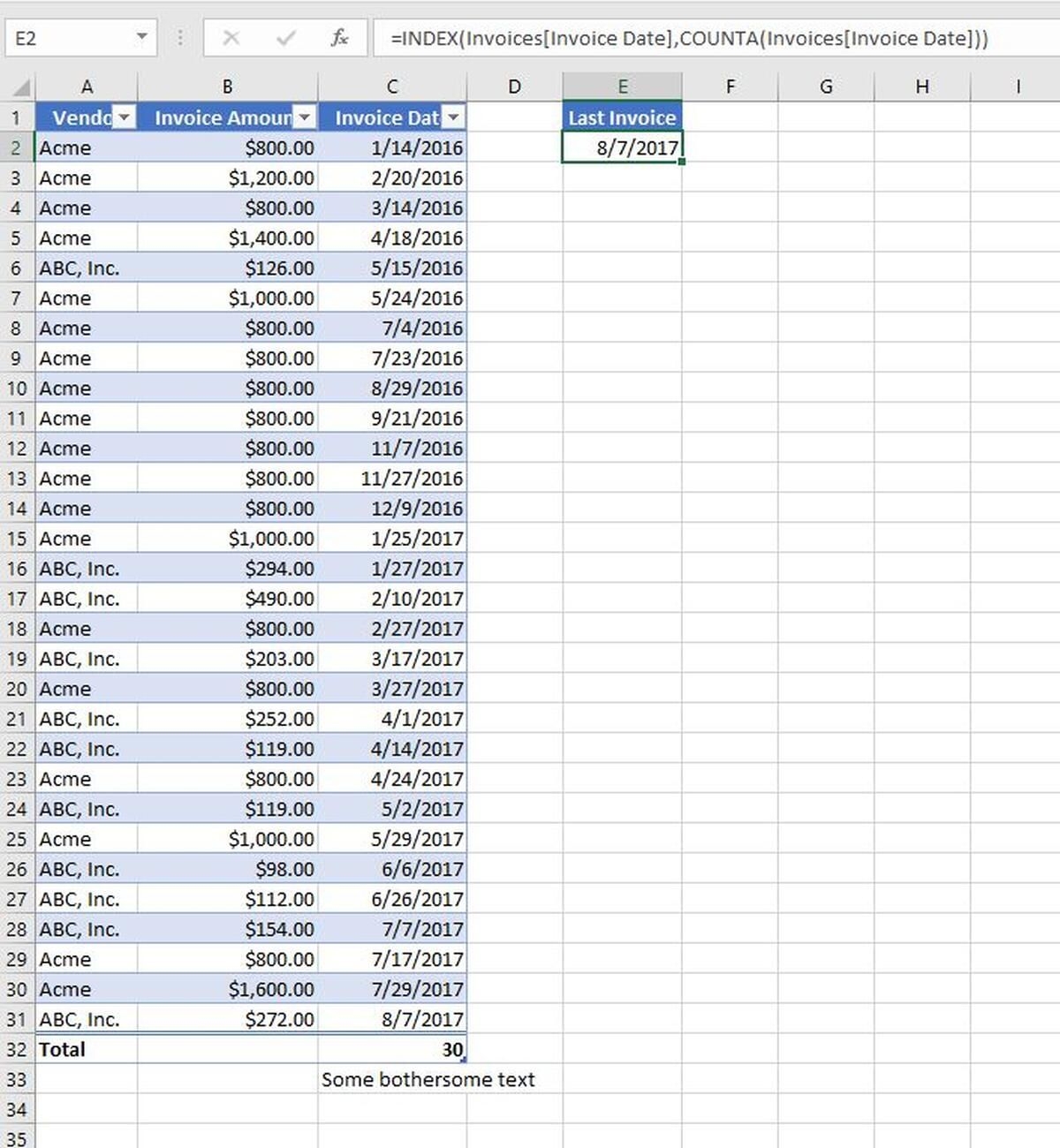Select the 5/2/2017 date cell
This screenshot has height=1148, width=1060.
point(392,809)
